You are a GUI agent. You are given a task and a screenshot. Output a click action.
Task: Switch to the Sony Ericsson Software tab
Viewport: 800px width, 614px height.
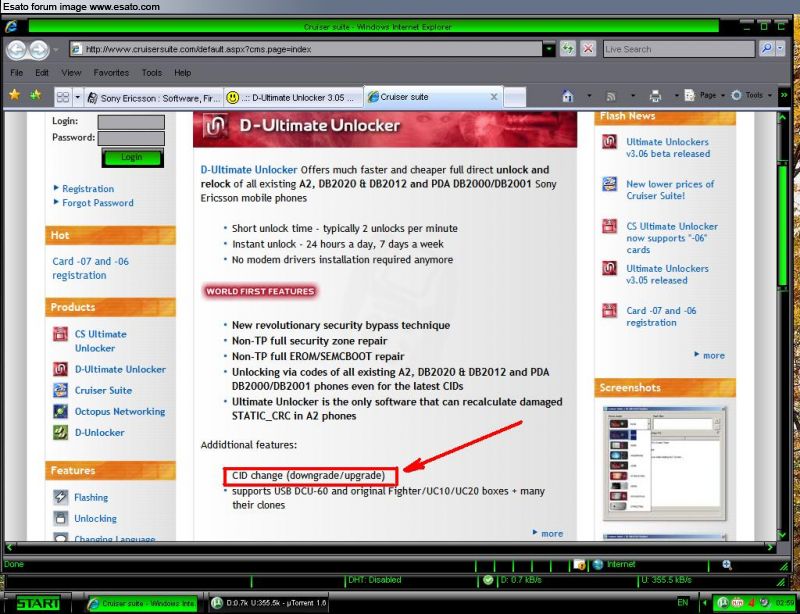[x=154, y=97]
